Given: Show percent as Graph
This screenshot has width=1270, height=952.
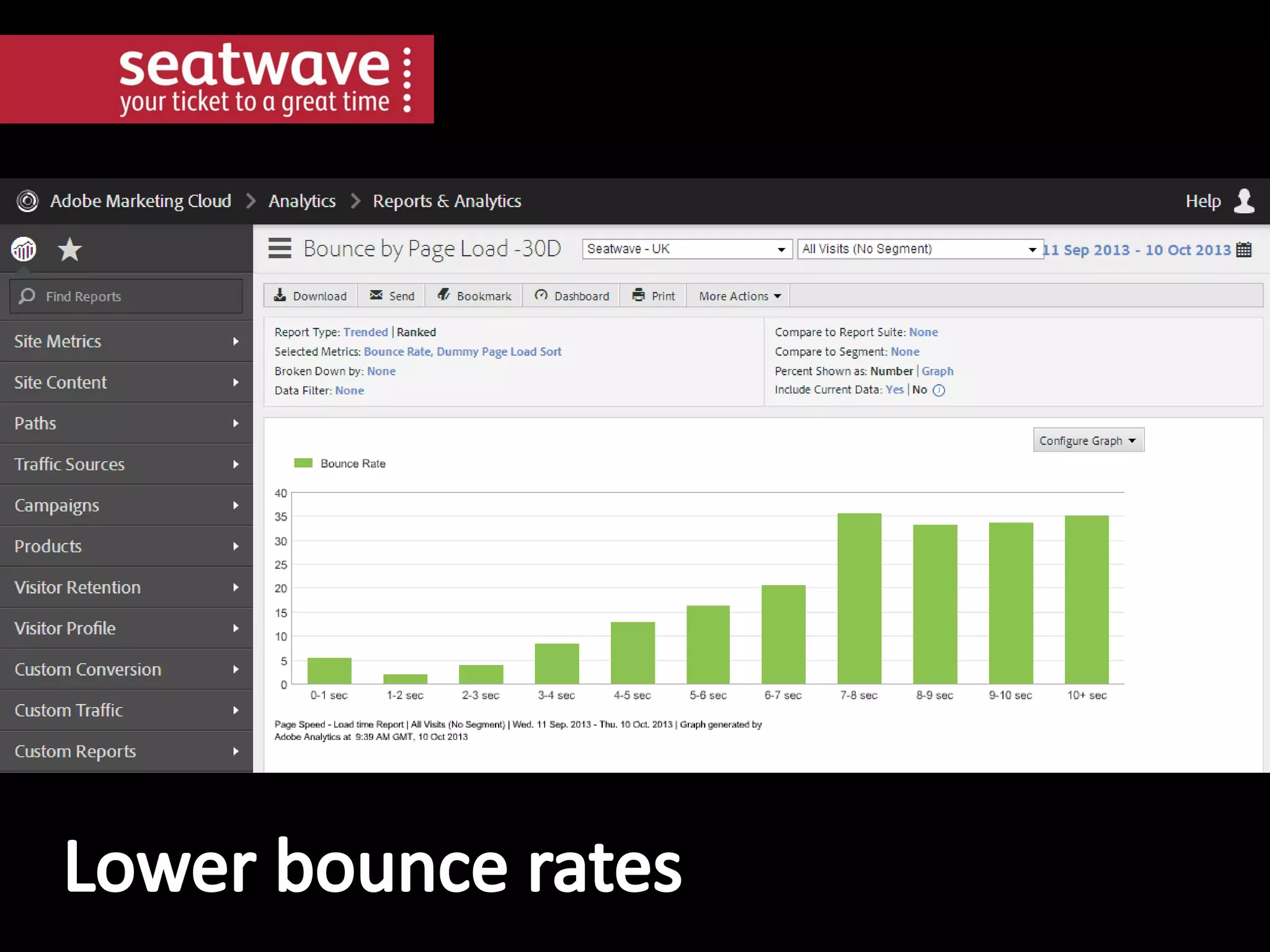Looking at the screenshot, I should tap(937, 371).
